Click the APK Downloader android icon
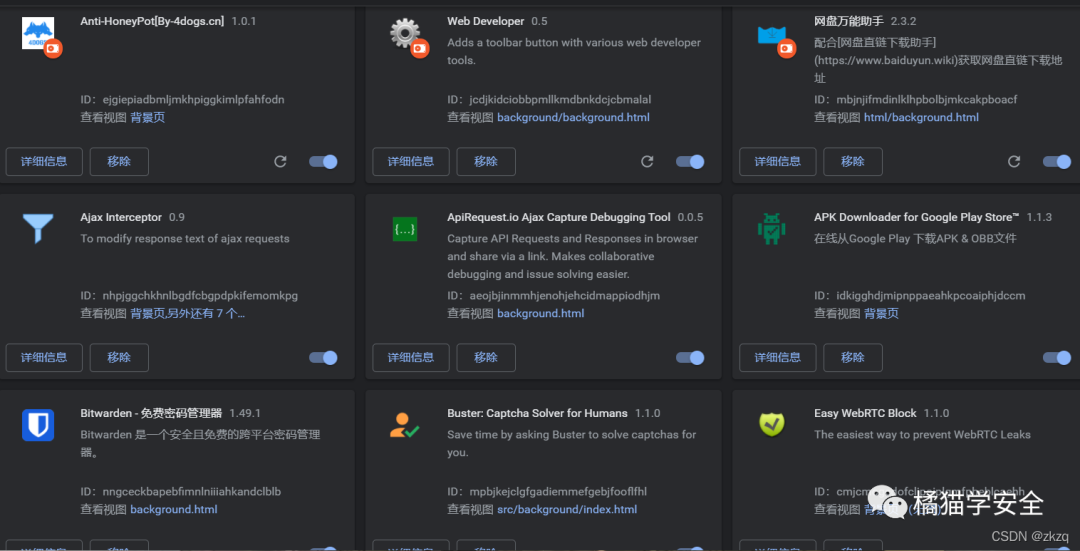 (x=771, y=229)
